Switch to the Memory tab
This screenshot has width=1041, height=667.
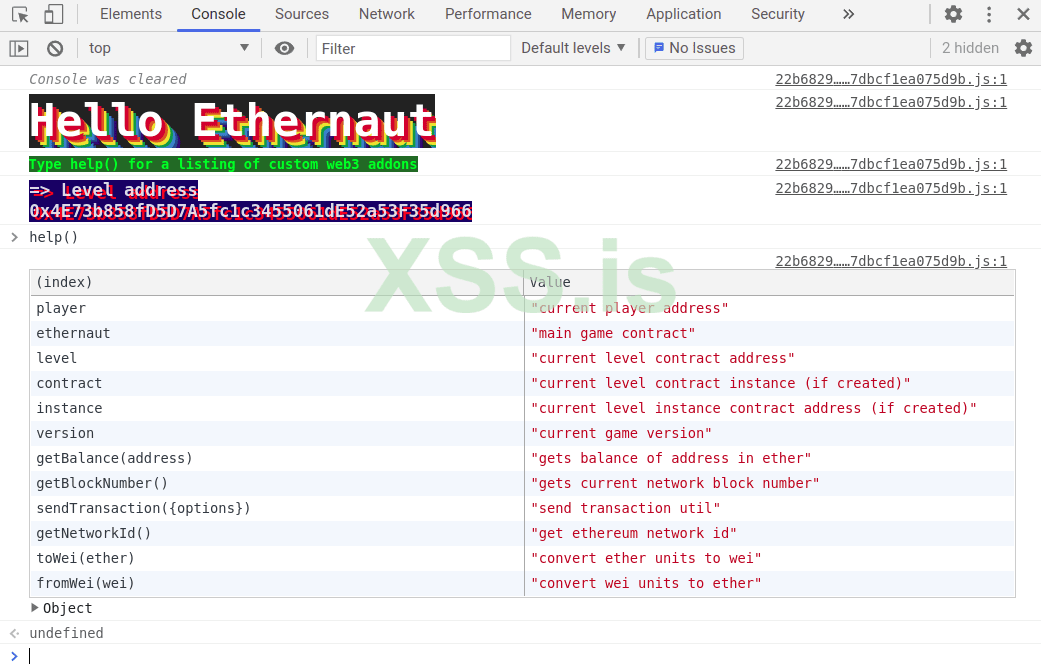coord(589,14)
